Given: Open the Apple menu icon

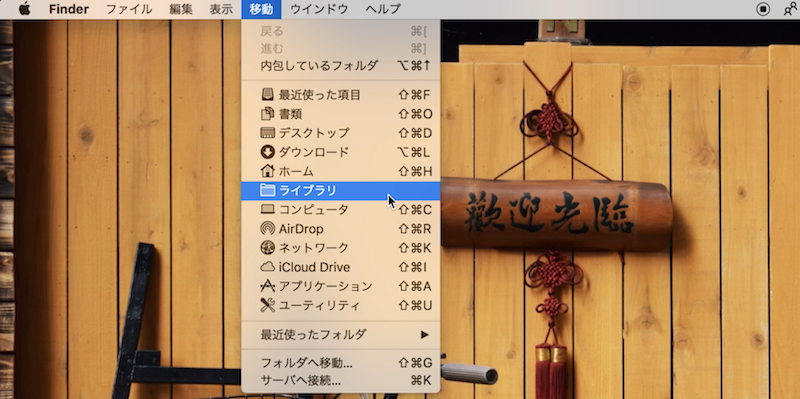Looking at the screenshot, I should coord(24,9).
